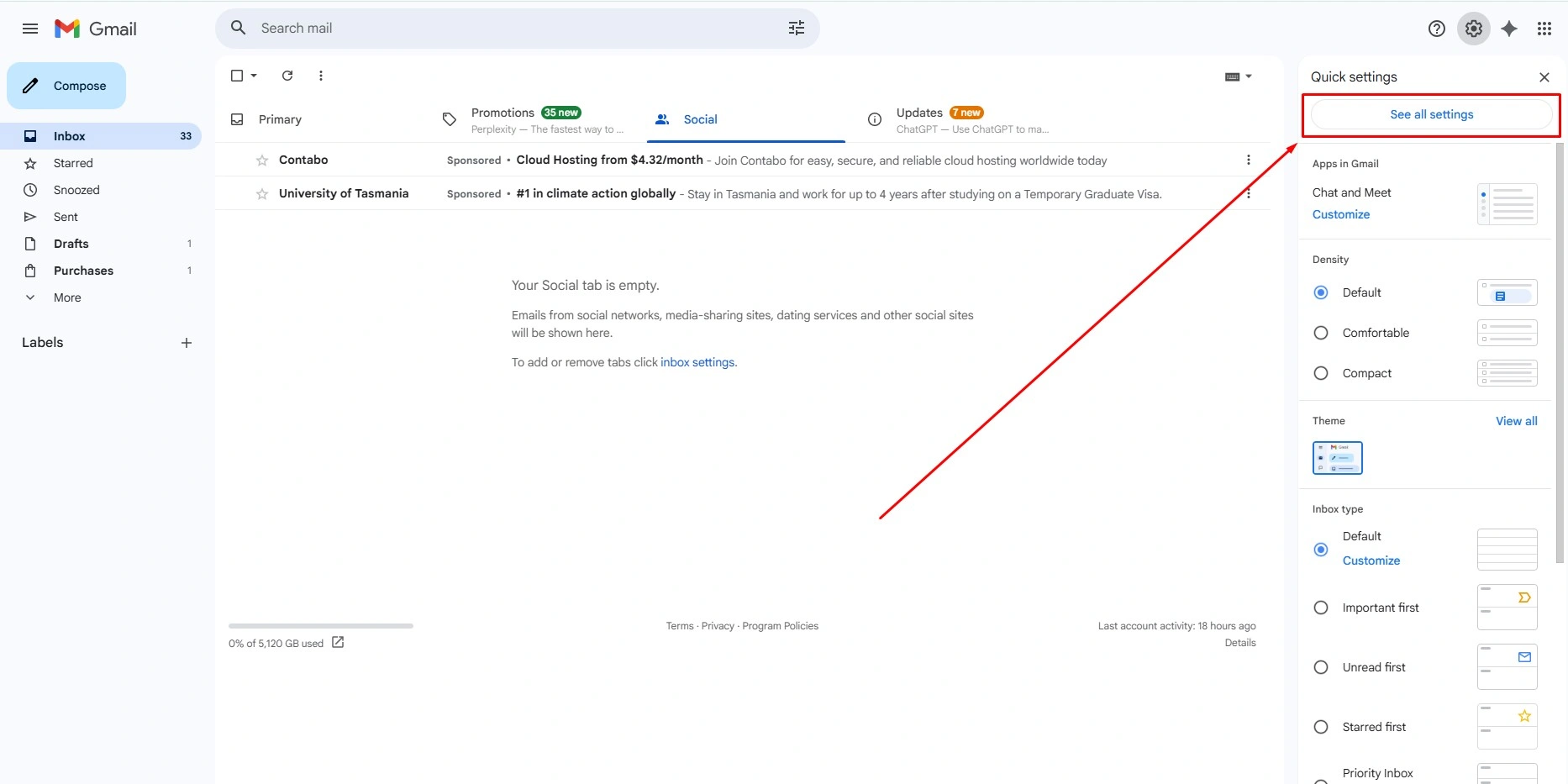Open the Purchases folder
The height and width of the screenshot is (784, 1568).
point(101,271)
